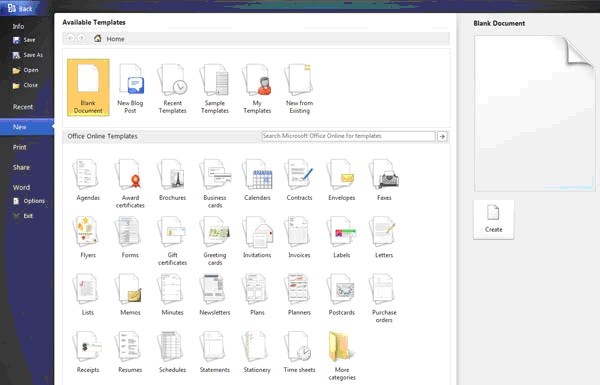Open the Minutes template category
600x385 pixels.
[x=173, y=295]
